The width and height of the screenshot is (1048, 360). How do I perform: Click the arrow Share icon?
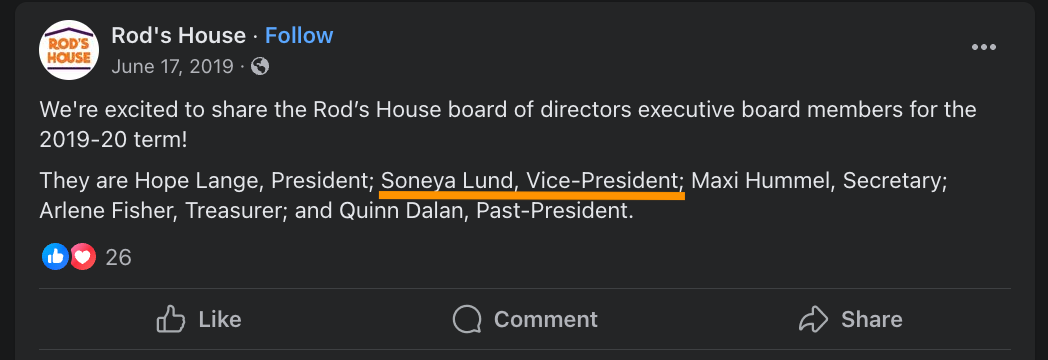pyautogui.click(x=813, y=319)
